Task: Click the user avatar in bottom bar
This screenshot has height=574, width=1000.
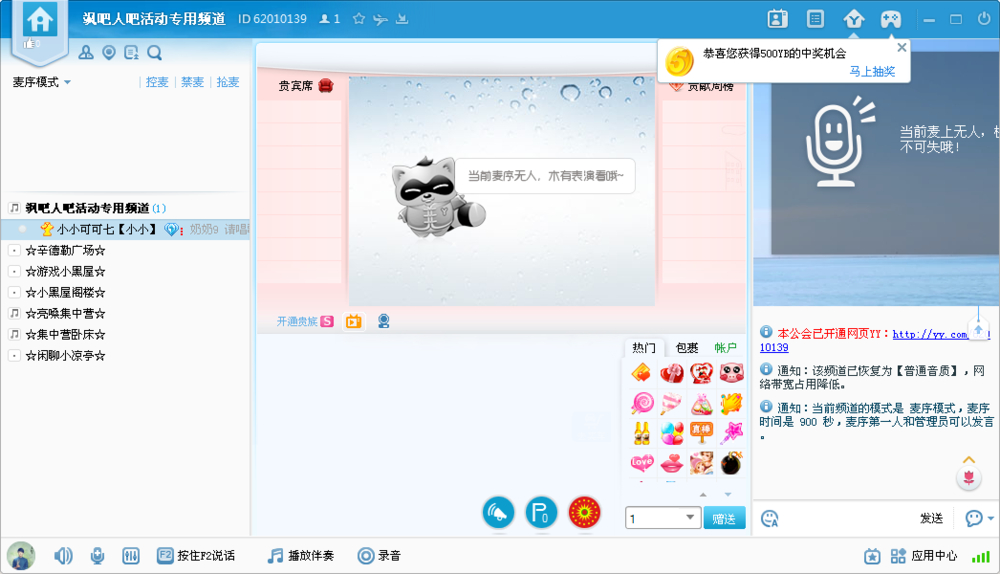Action: coord(21,556)
